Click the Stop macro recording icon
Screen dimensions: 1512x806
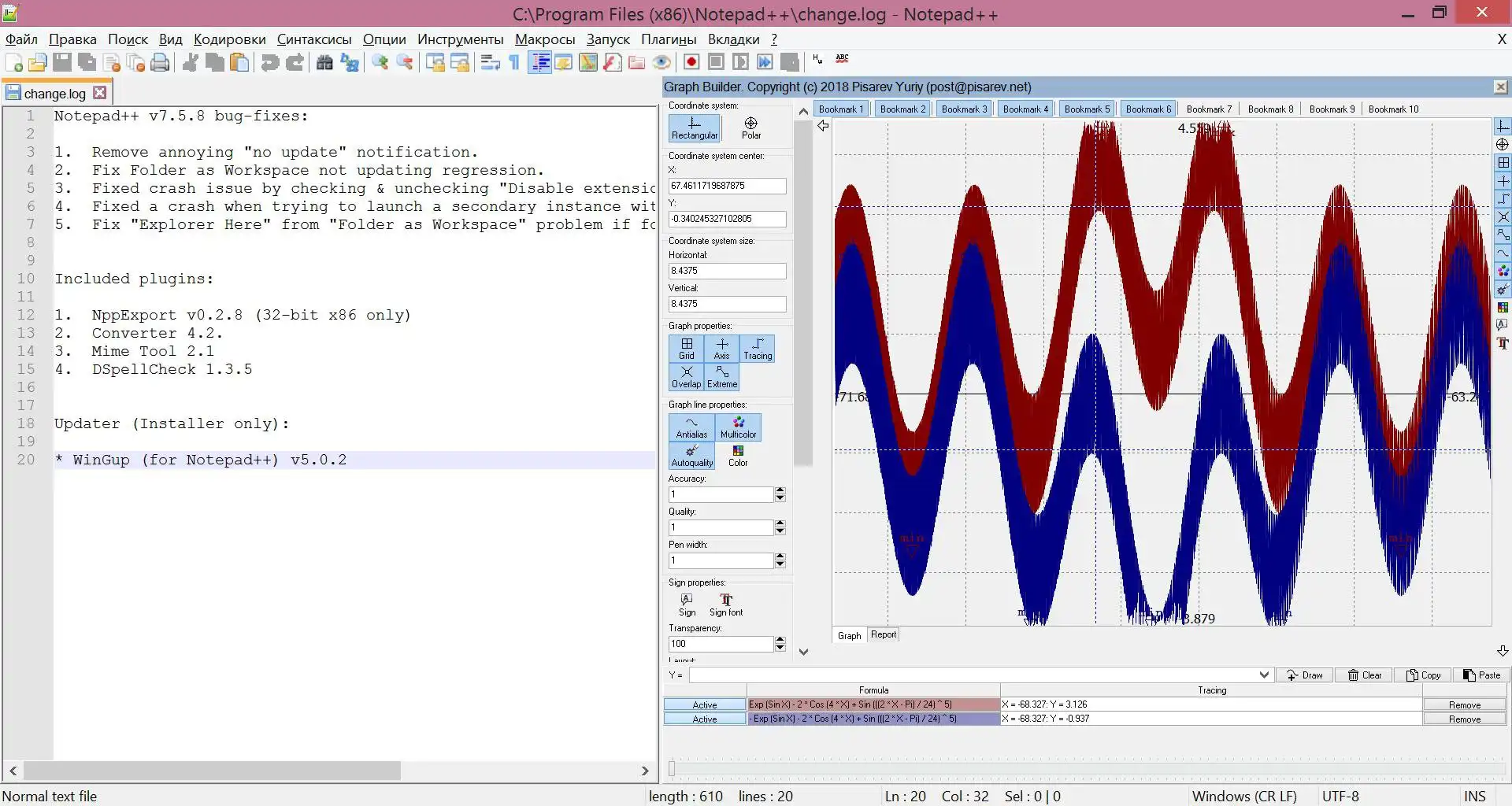pyautogui.click(x=716, y=63)
